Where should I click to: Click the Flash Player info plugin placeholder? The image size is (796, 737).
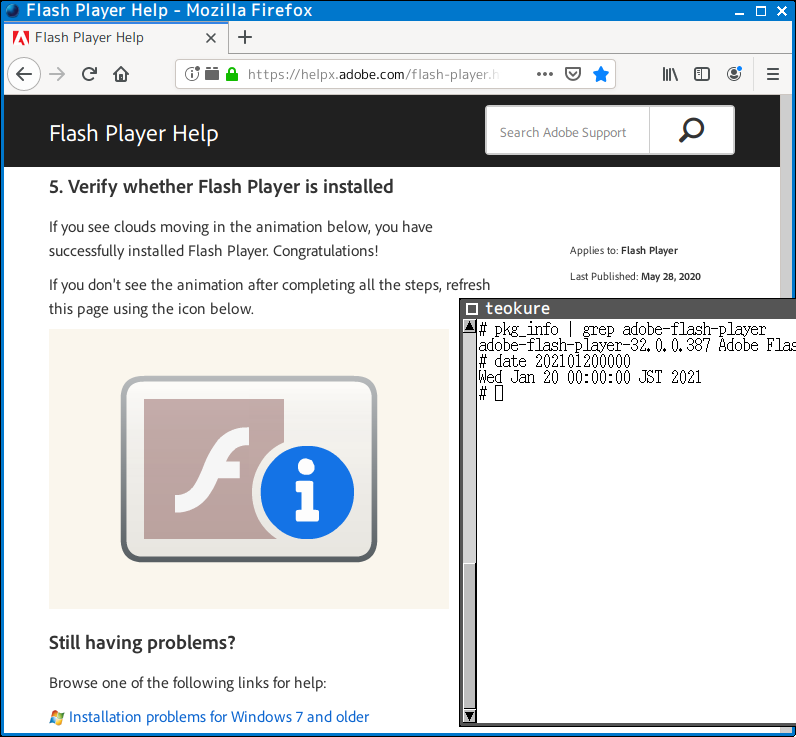pyautogui.click(x=249, y=468)
